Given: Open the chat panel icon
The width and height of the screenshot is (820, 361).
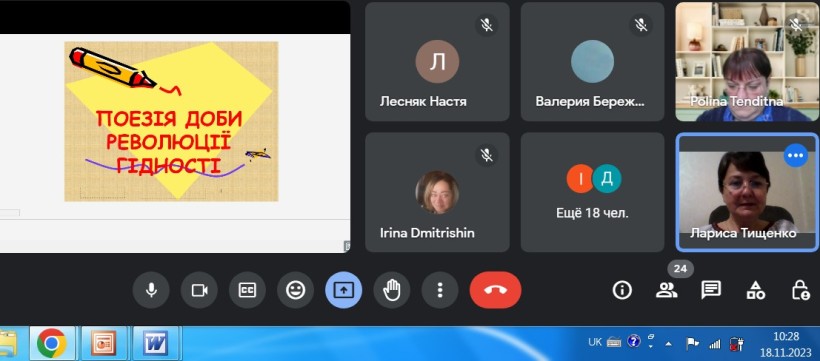Looking at the screenshot, I should (x=711, y=290).
